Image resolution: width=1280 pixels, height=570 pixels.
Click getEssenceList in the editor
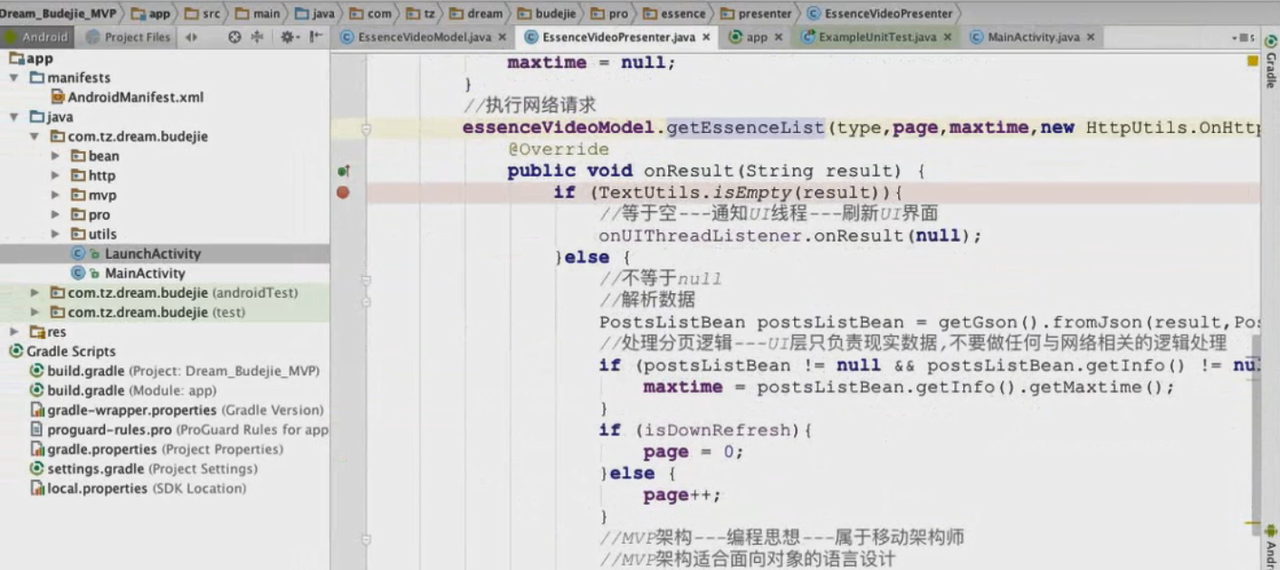point(745,128)
